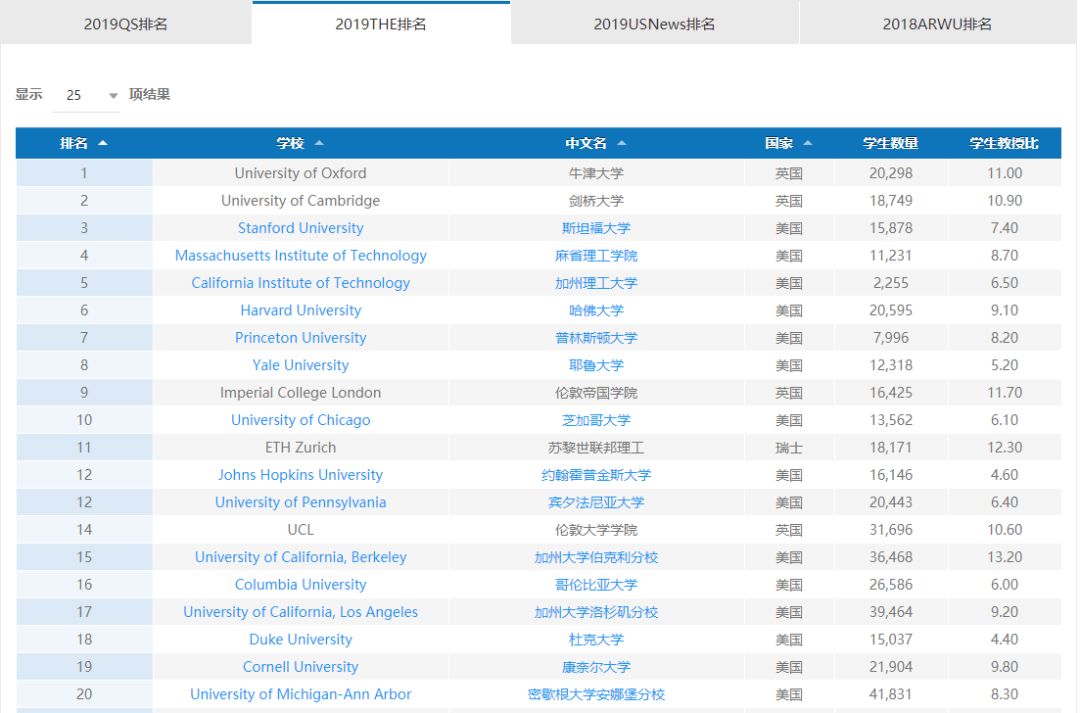Open the University of Chicago link
The width and height of the screenshot is (1080, 713).
point(300,420)
